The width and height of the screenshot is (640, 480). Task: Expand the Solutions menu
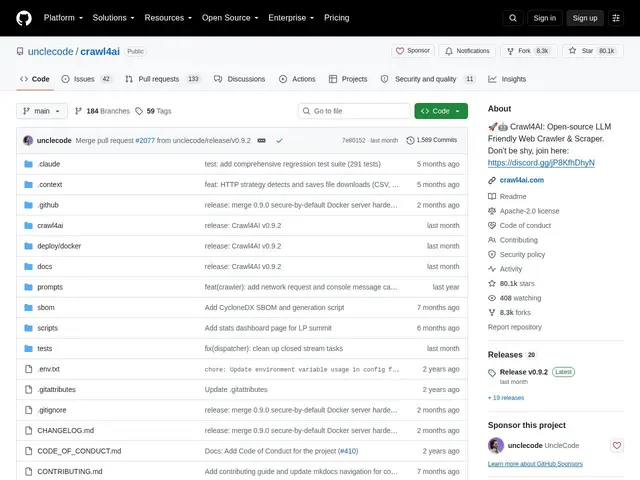click(113, 18)
